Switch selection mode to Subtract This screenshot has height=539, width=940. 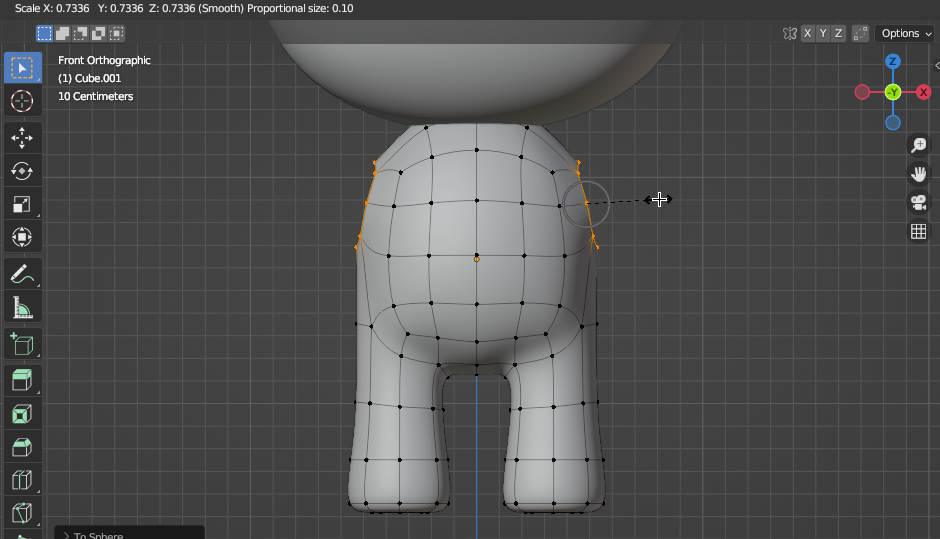click(x=80, y=34)
